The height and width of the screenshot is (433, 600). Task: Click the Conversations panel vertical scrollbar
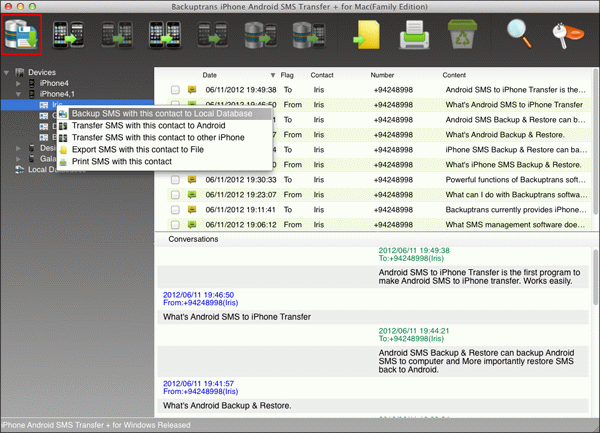point(595,277)
